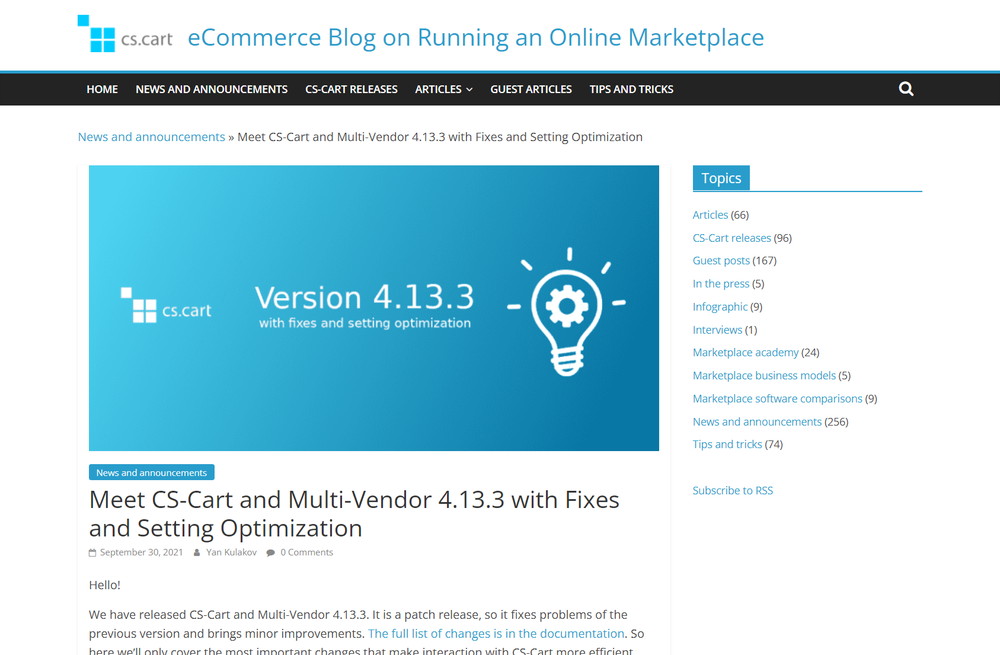Open NEWS AND ANNOUNCEMENTS in the navbar
The image size is (1000, 655).
(x=211, y=89)
